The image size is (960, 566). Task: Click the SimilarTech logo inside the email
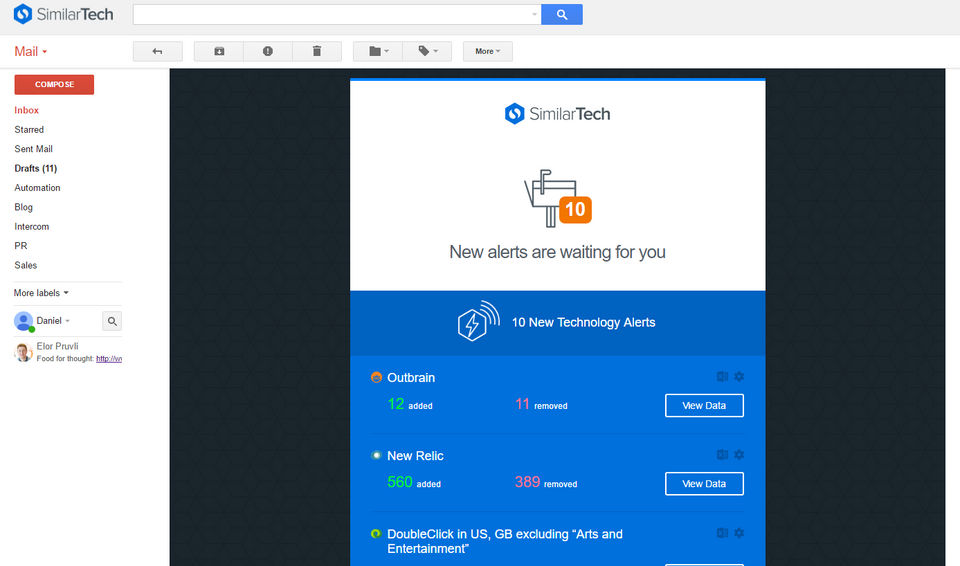[557, 114]
